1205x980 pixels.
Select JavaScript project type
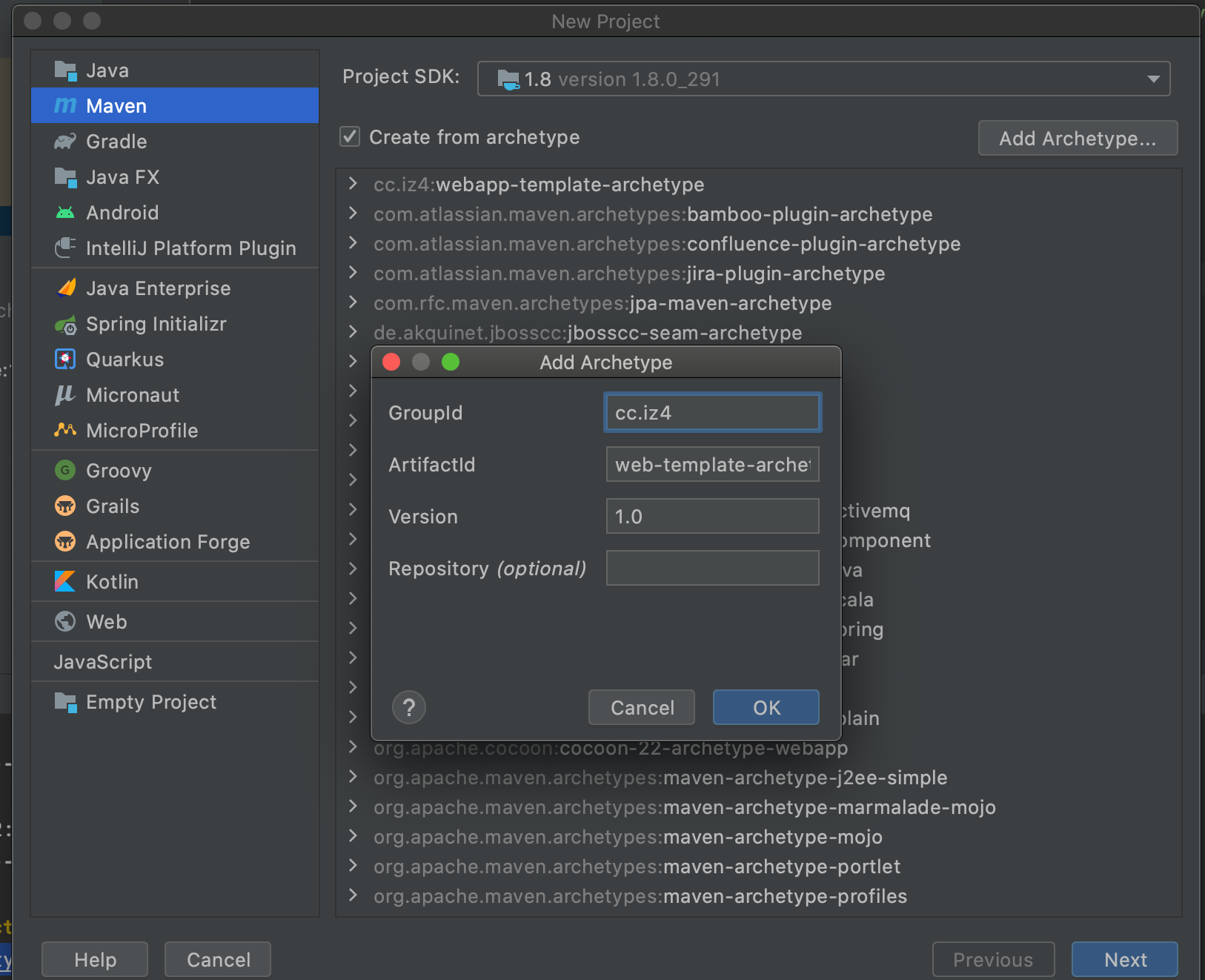[175, 662]
